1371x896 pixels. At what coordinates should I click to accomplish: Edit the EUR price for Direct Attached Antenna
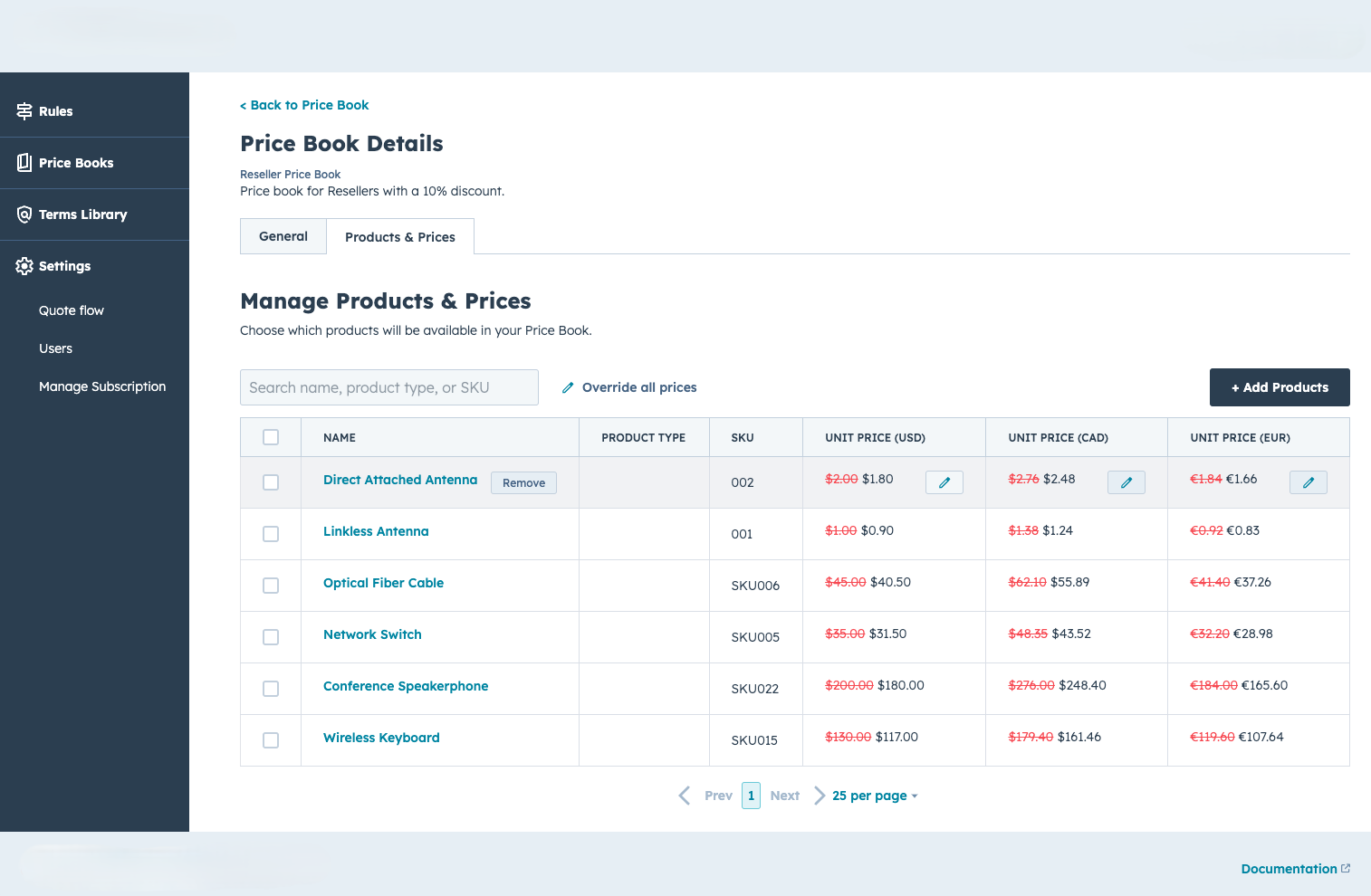coord(1308,481)
